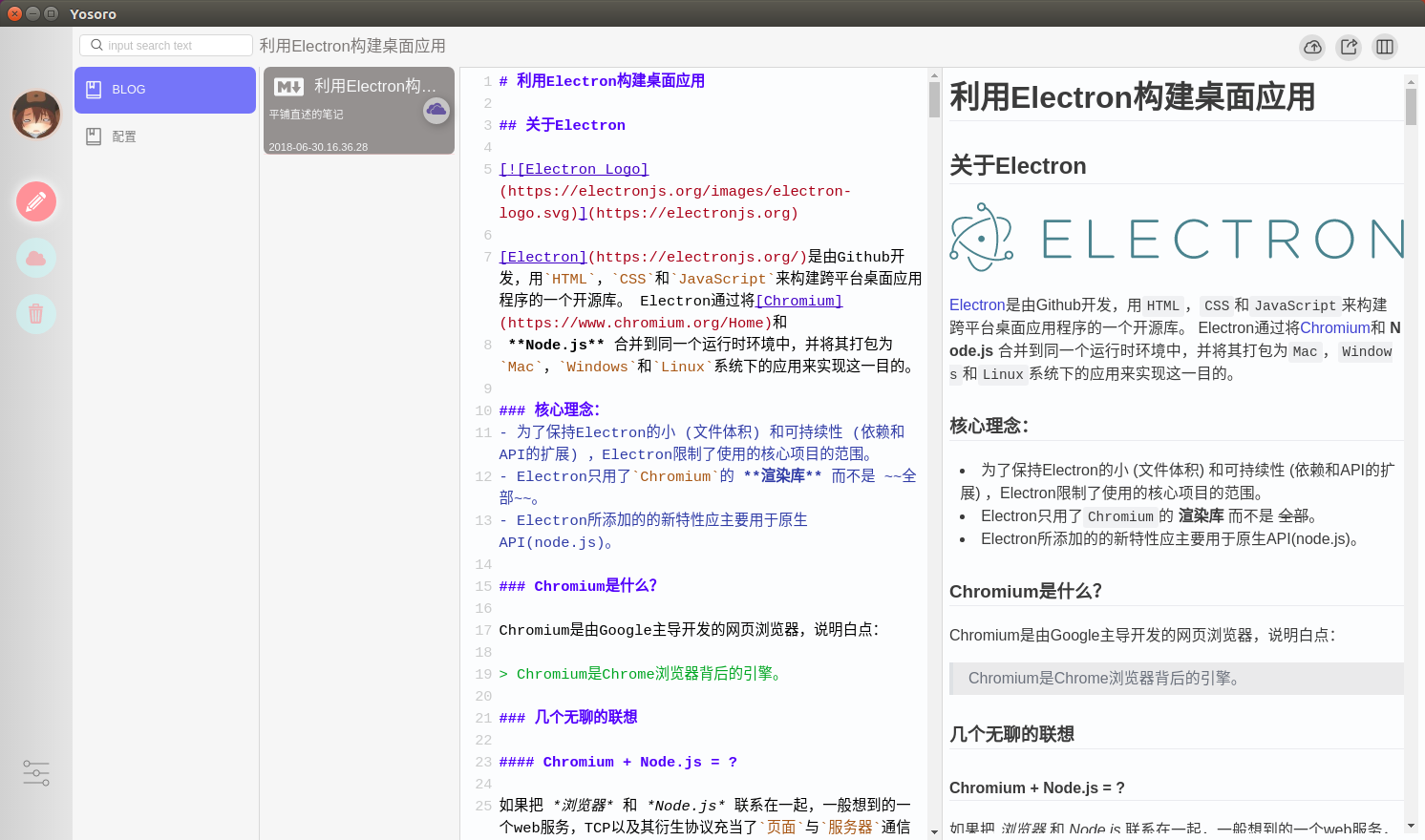Open the settings sliders icon at bottom
This screenshot has width=1425, height=840.
coord(36,772)
